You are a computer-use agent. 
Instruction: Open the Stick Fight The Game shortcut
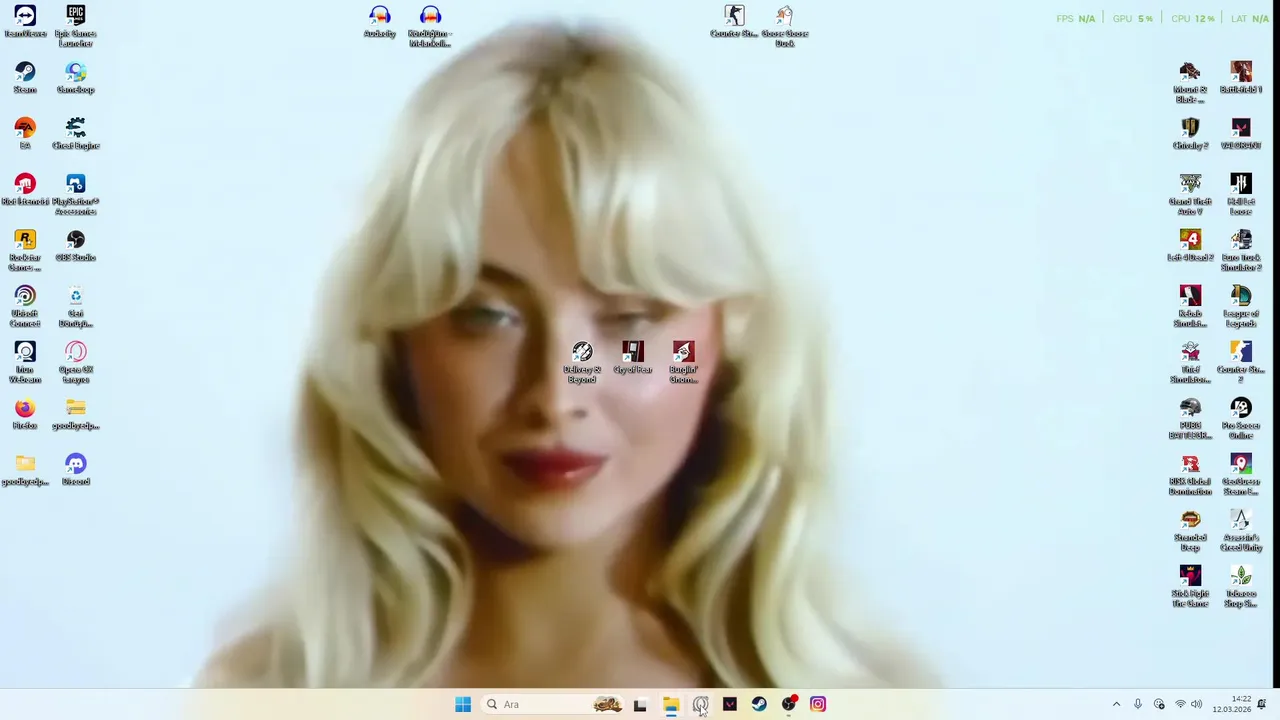pos(1190,586)
